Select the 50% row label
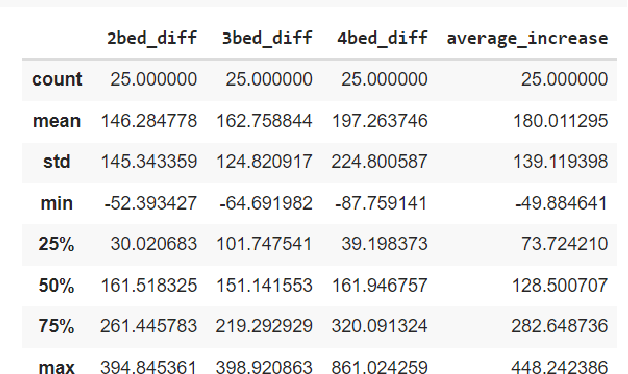628x374 pixels. click(56, 286)
